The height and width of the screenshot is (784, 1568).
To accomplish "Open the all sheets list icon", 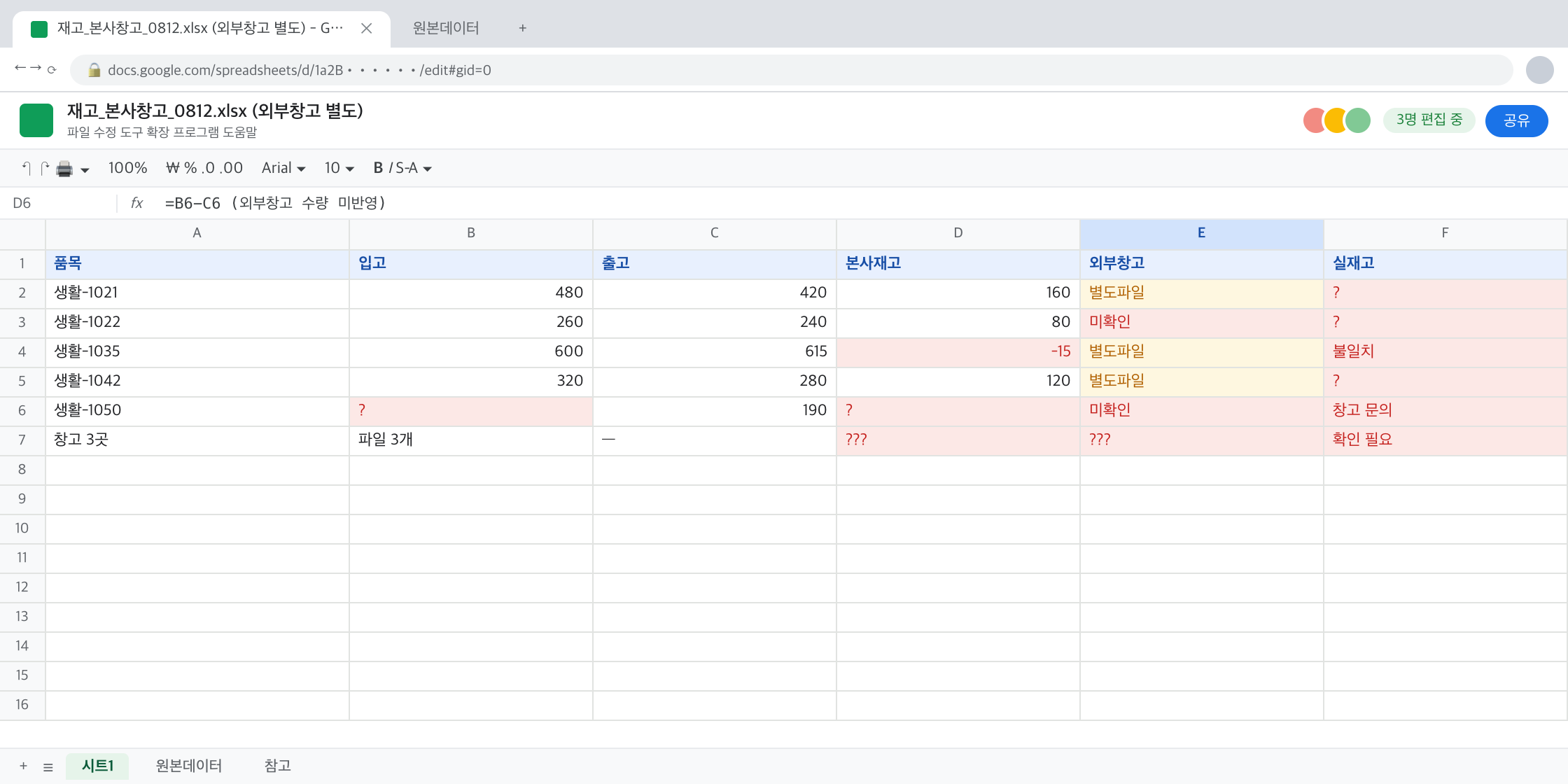I will 48,767.
